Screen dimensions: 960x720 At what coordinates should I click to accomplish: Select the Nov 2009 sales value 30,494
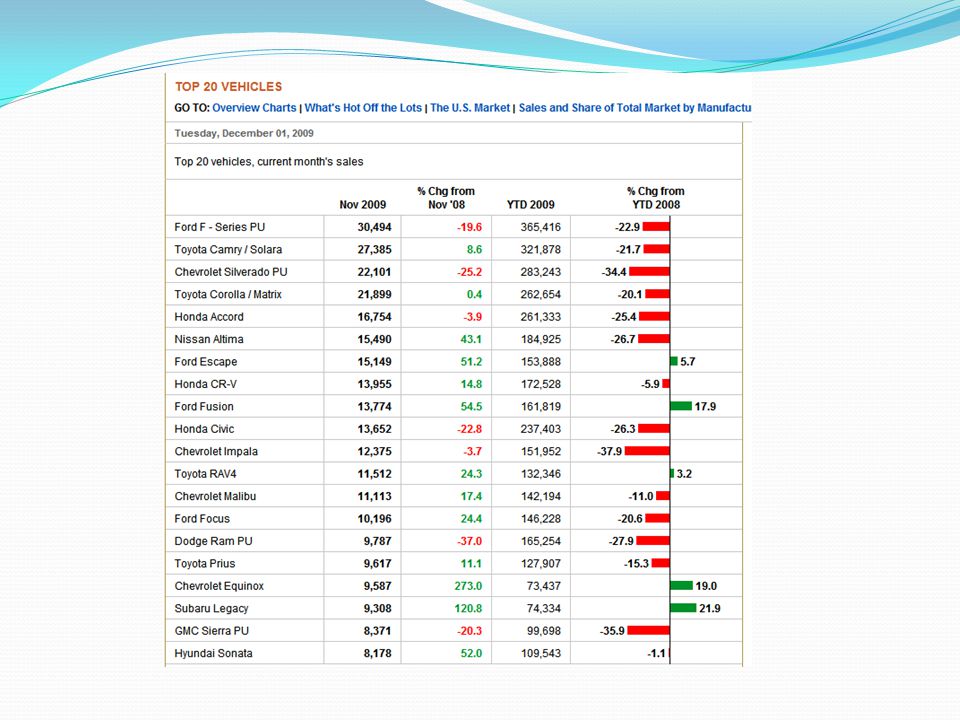(375, 227)
